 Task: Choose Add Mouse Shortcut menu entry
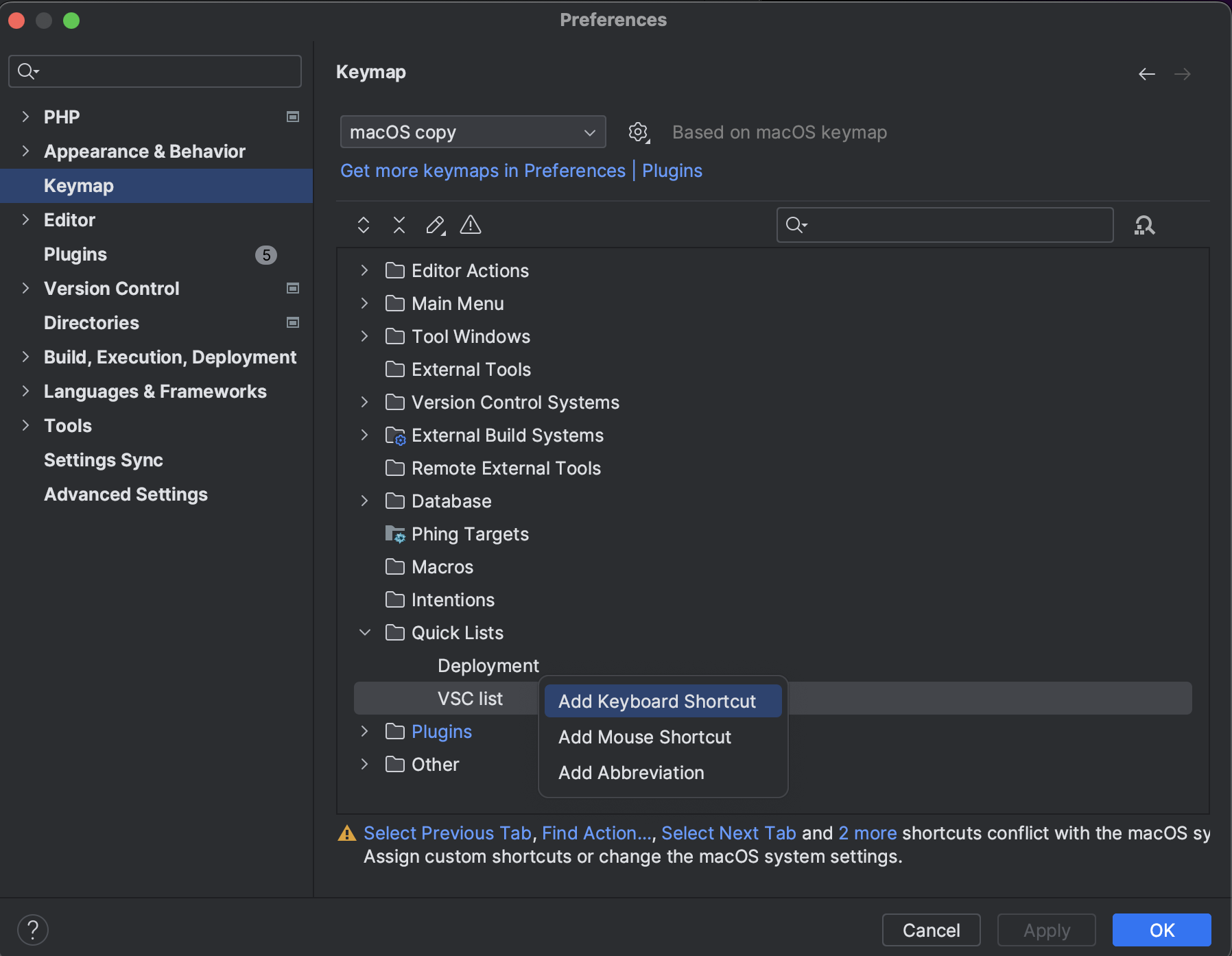click(x=645, y=737)
